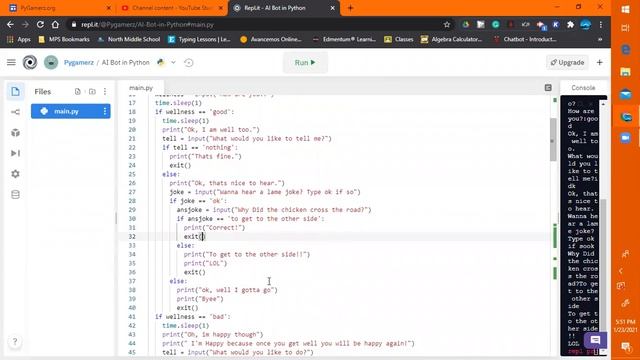Open the Windows notification center icon
The width and height of the screenshot is (640, 360).
625,347
